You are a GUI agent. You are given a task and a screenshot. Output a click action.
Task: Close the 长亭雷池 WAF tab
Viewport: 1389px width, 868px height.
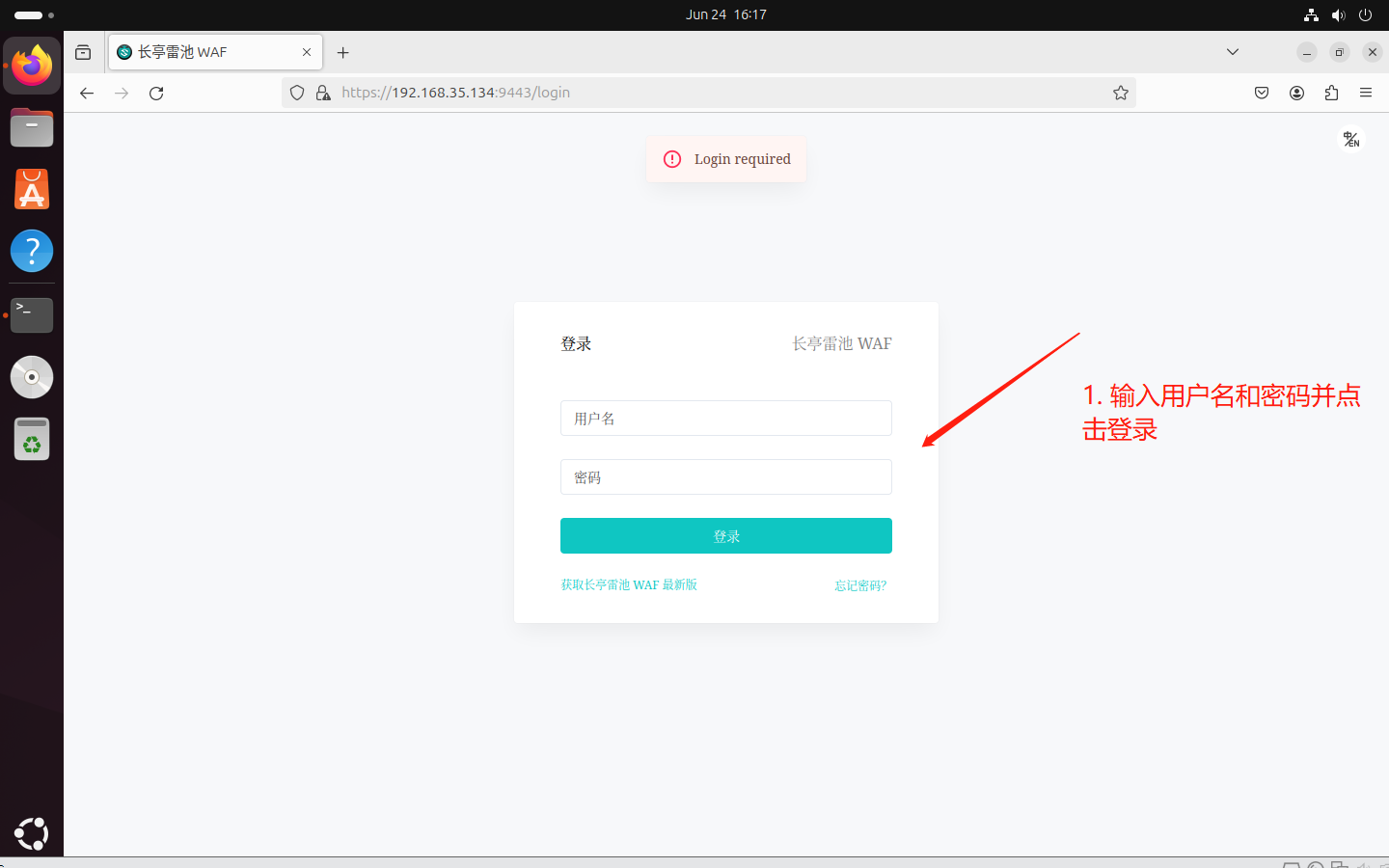click(x=307, y=52)
